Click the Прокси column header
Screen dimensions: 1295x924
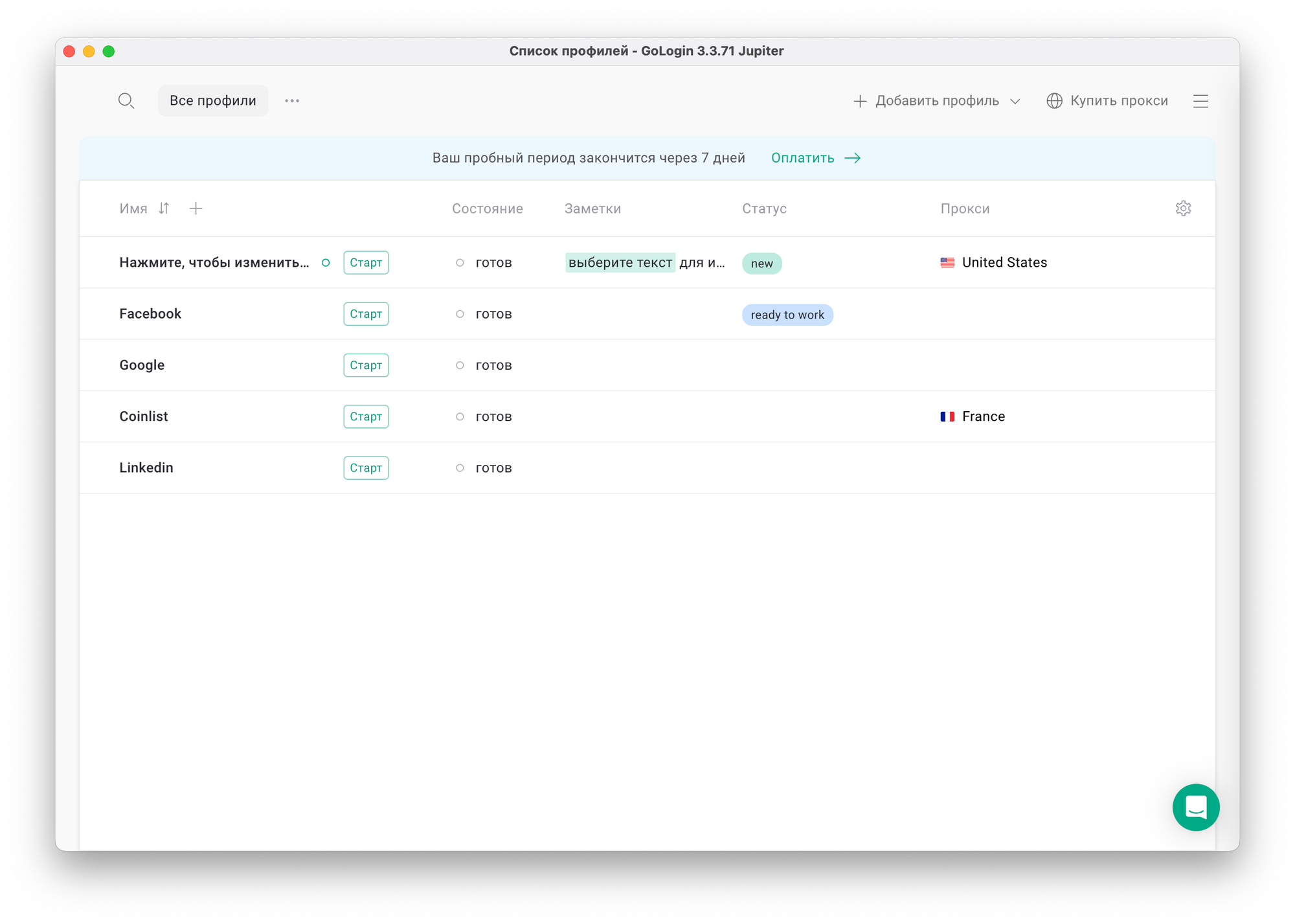pos(965,208)
